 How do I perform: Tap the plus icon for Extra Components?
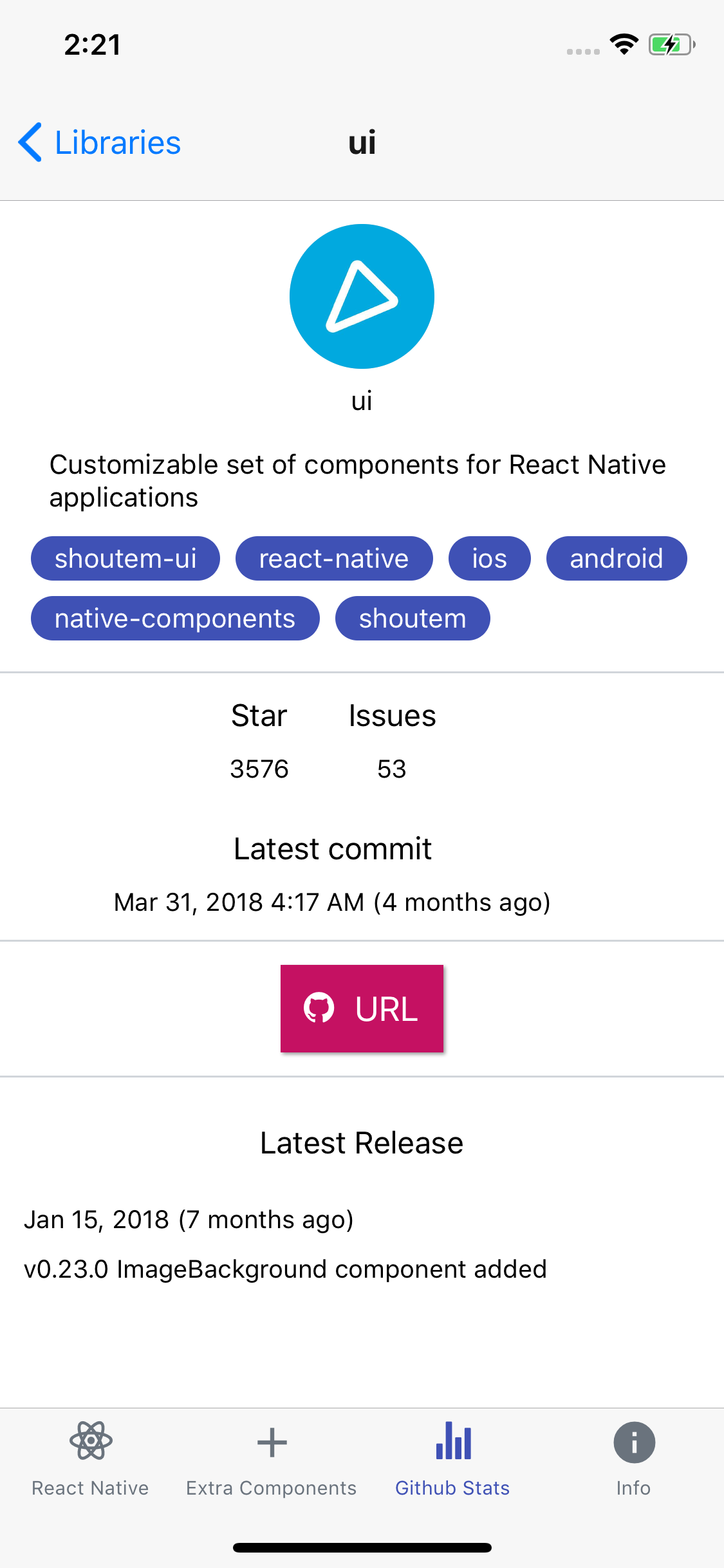coord(272,1442)
